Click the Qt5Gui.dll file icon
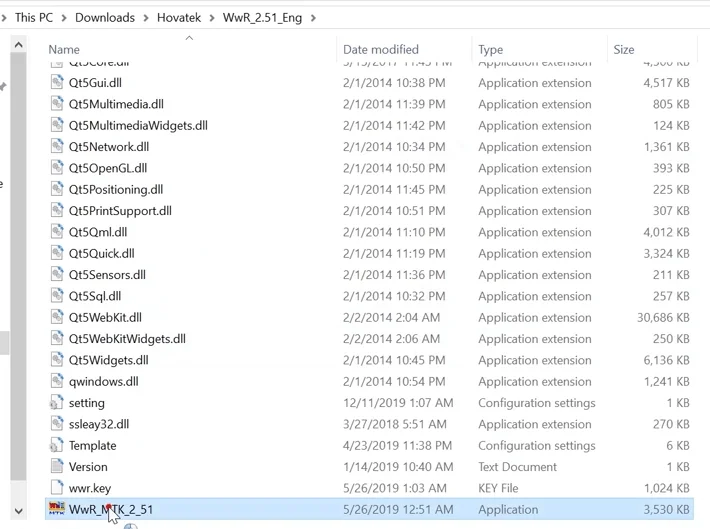Screen dimensions: 710x529 pyautogui.click(x=57, y=83)
